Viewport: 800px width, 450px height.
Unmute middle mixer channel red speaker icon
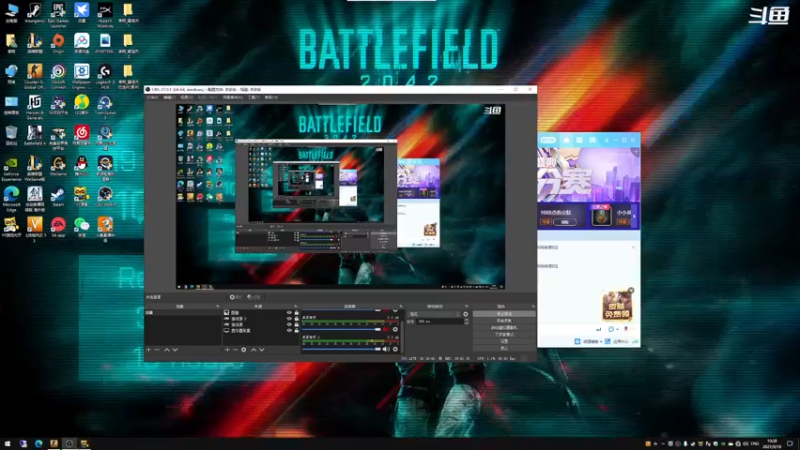(x=385, y=329)
